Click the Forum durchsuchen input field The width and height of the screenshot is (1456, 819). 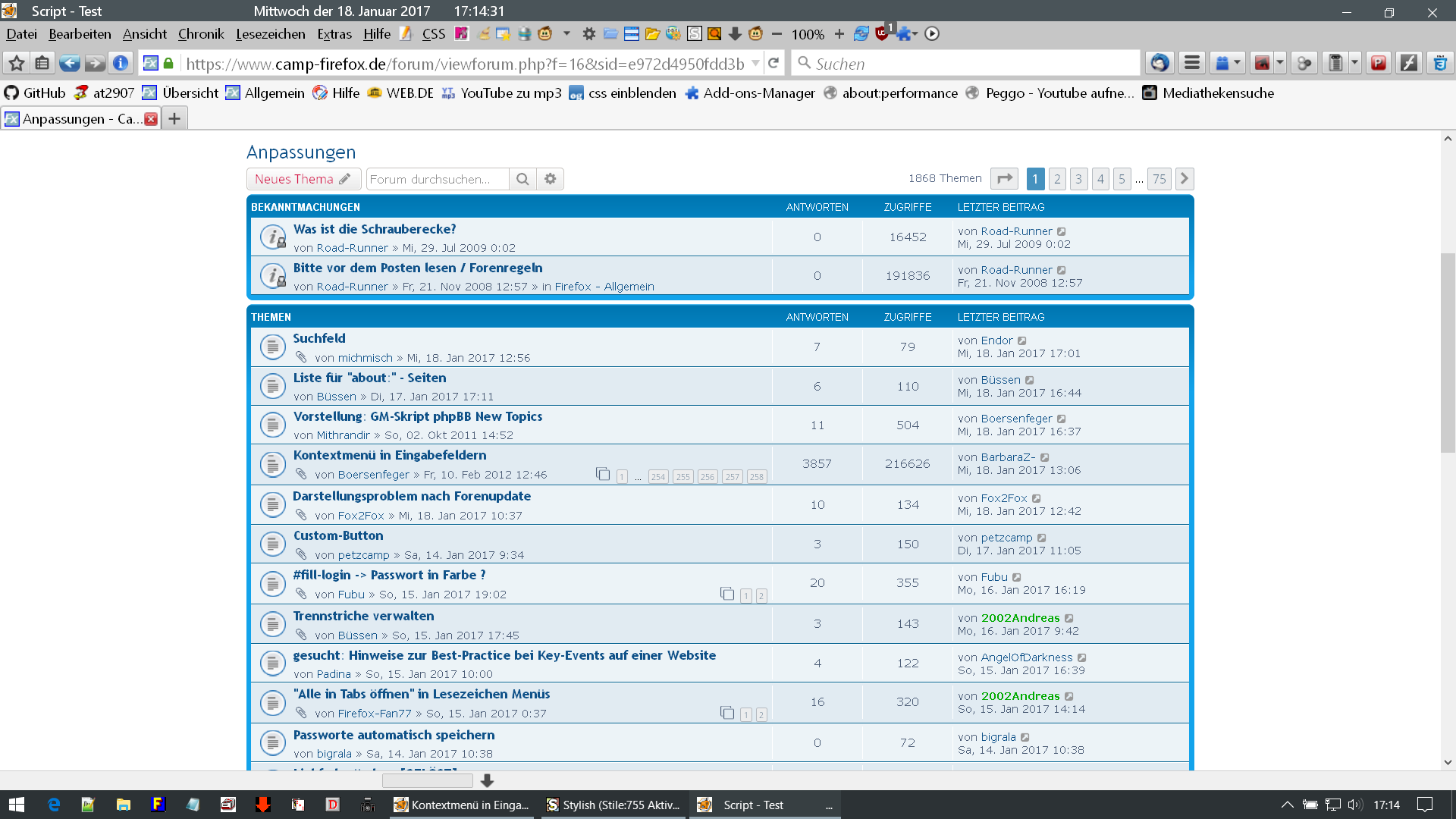[x=437, y=179]
